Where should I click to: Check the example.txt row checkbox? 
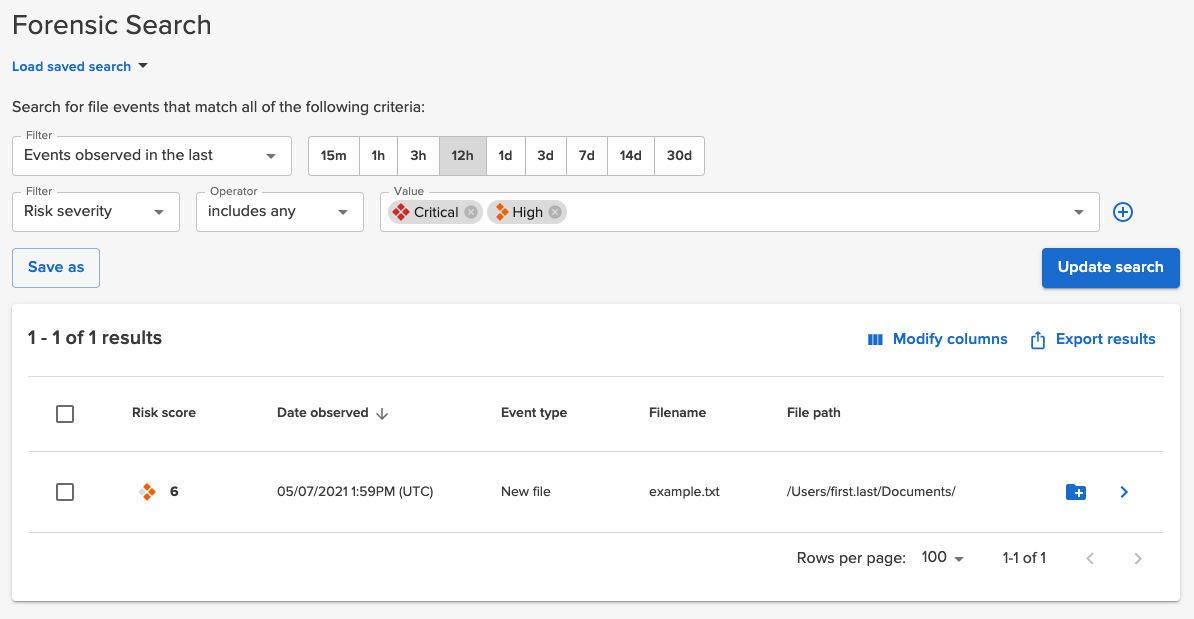click(x=65, y=491)
